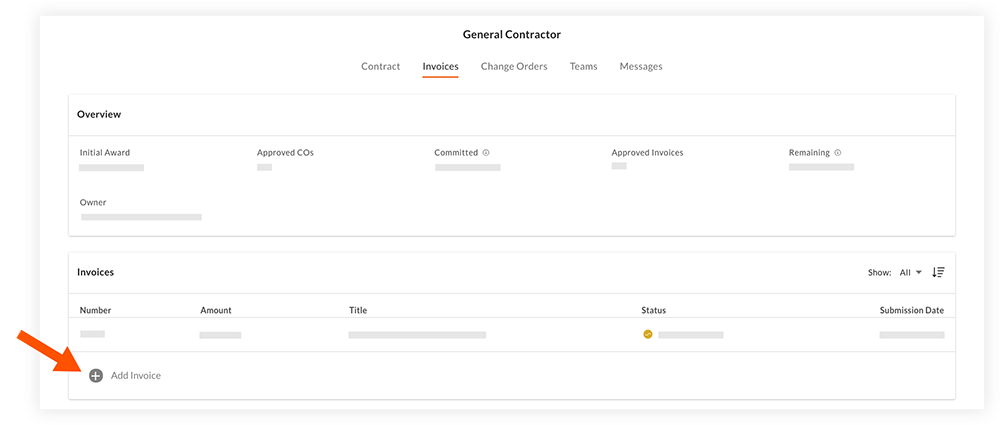Click the plus icon beside Add Invoice
This screenshot has width=1000, height=425.
(x=96, y=376)
